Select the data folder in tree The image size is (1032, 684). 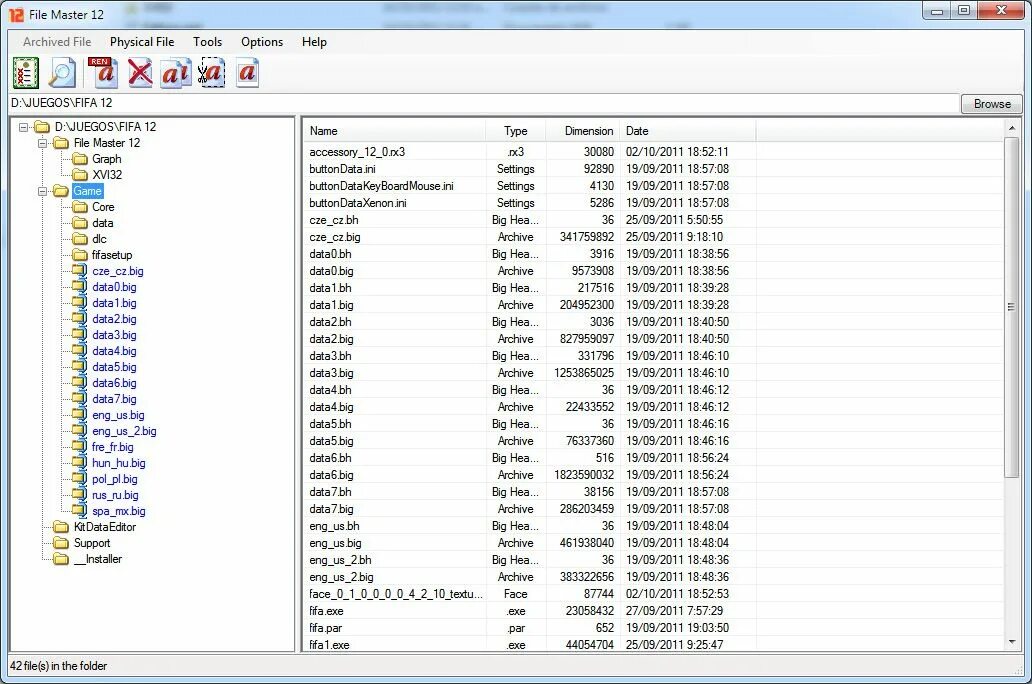coord(103,223)
